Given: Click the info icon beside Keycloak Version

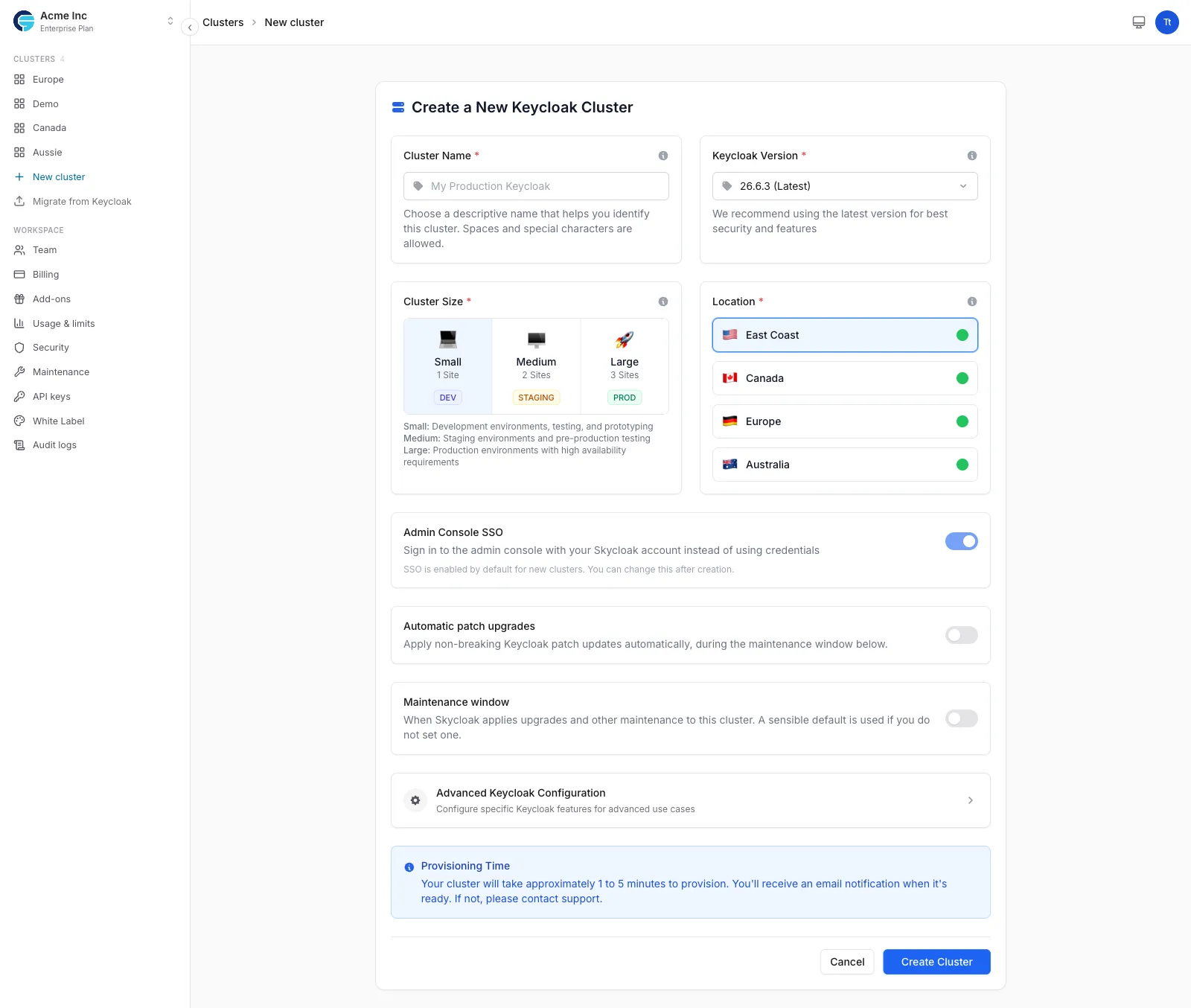Looking at the screenshot, I should [972, 156].
